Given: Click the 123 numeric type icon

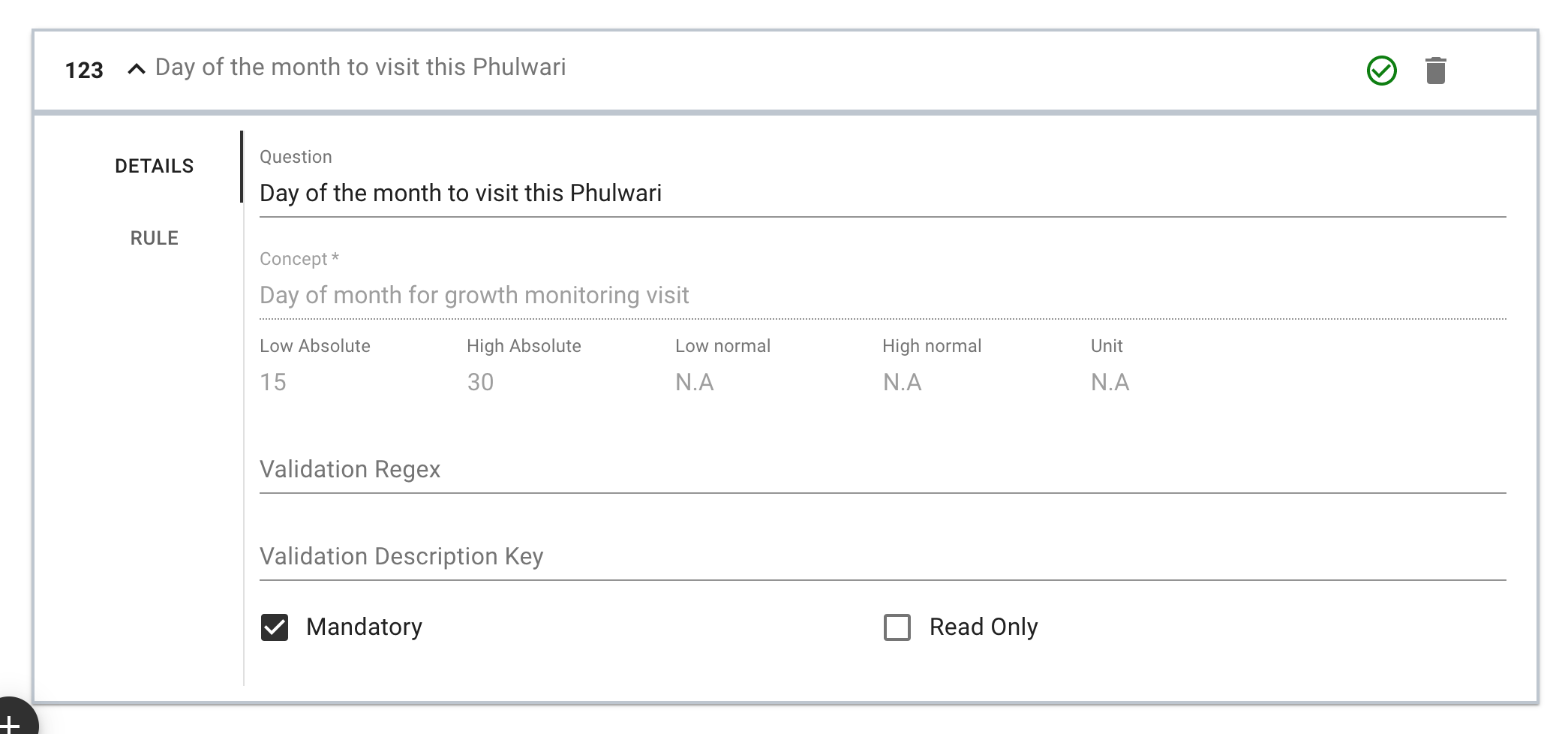Looking at the screenshot, I should 84,71.
